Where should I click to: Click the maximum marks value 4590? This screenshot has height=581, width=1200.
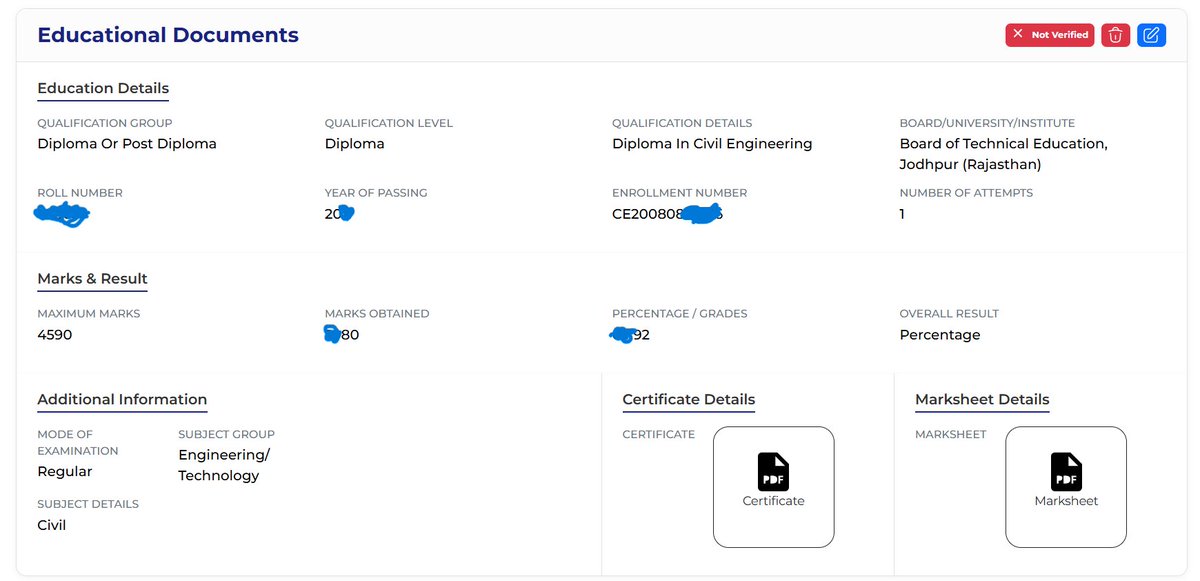[x=55, y=335]
